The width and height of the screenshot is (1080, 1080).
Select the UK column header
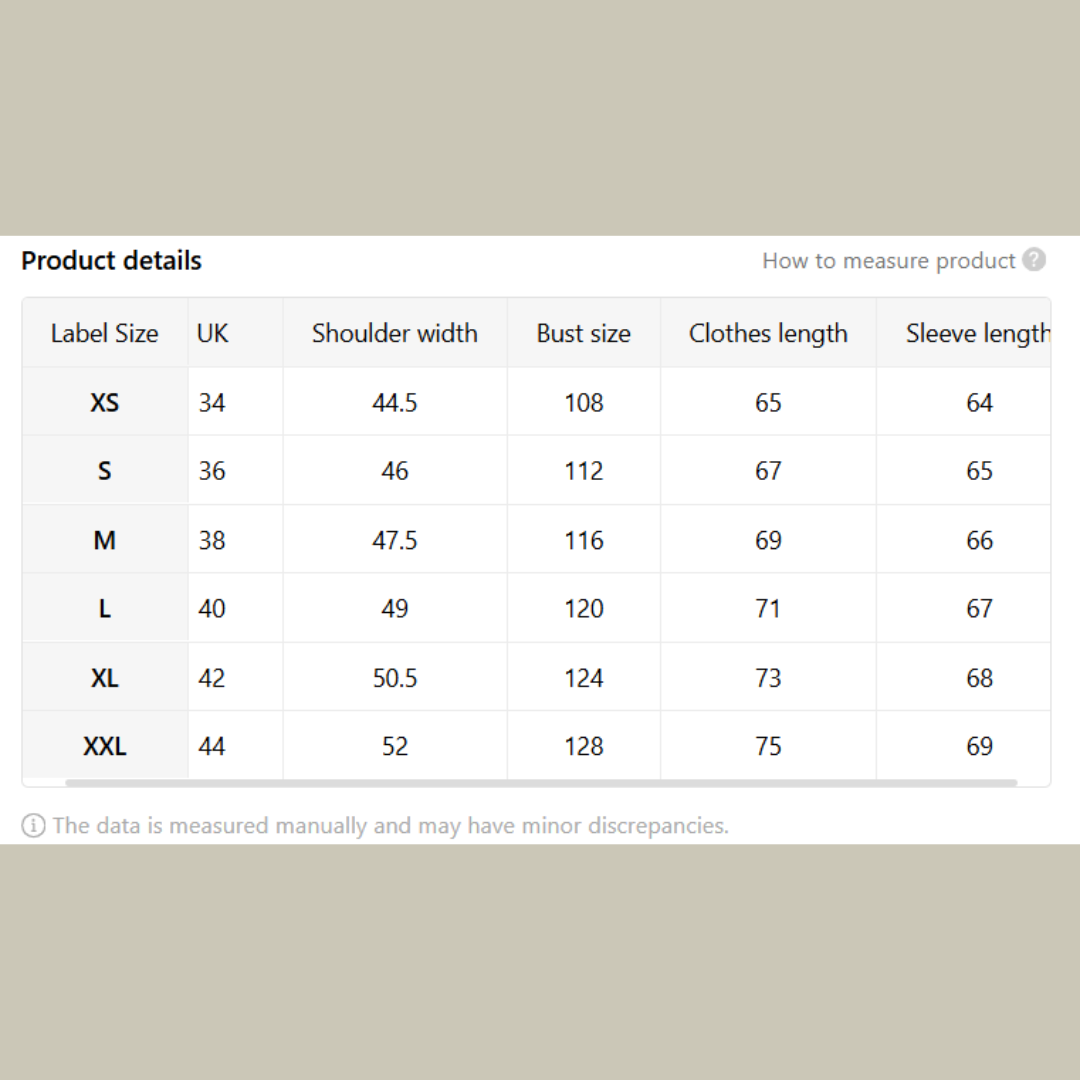coord(213,333)
